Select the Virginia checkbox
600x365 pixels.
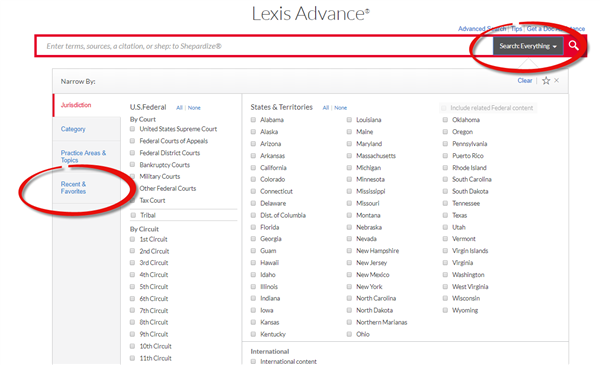(445, 263)
